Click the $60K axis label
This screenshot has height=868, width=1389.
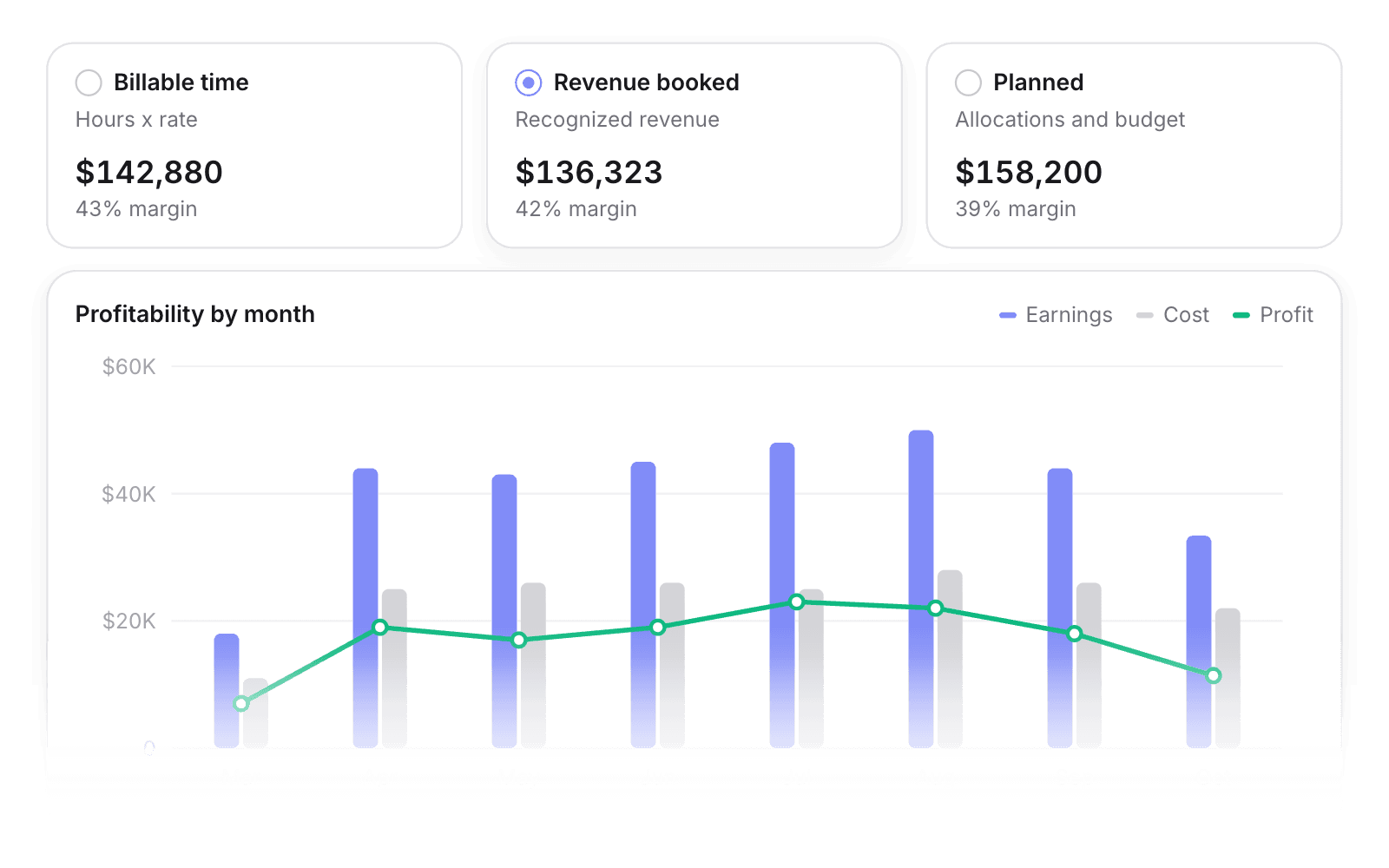pyautogui.click(x=129, y=367)
